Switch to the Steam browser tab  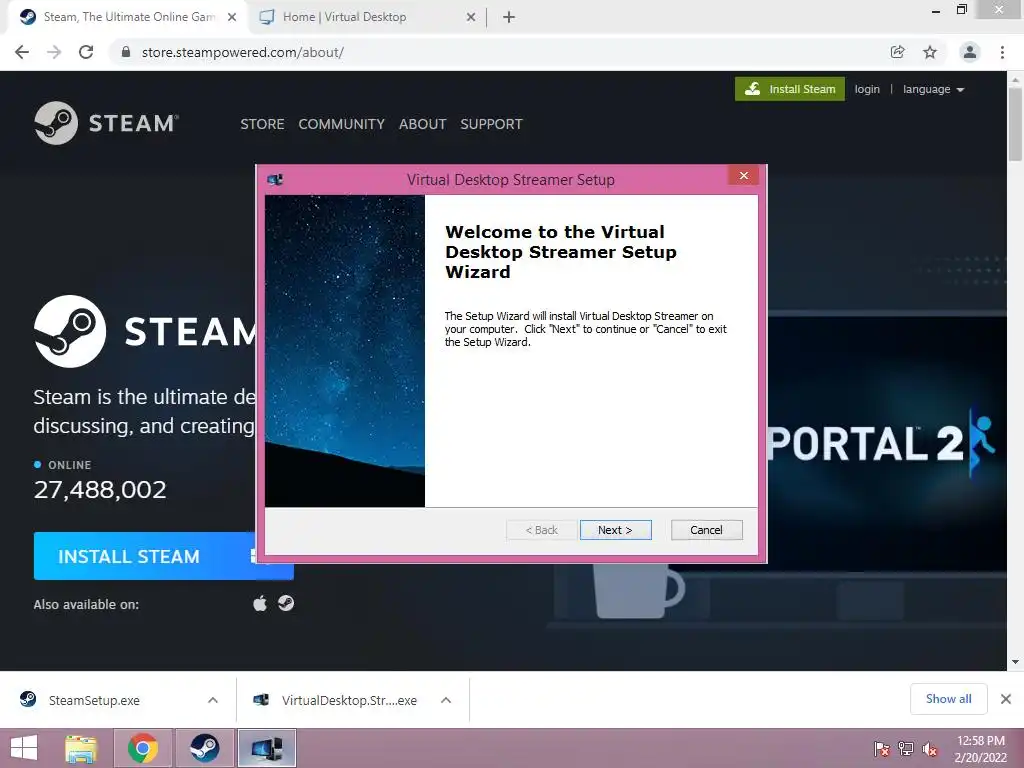tap(128, 17)
